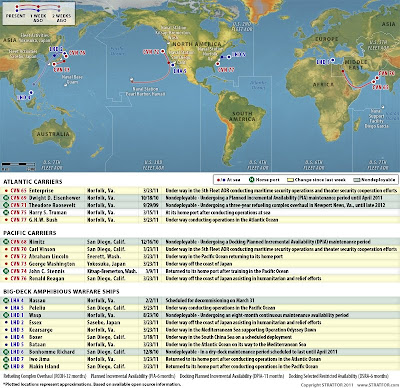Click the Atlantic Carriers section heading
400x388 pixels.
click(x=33, y=182)
